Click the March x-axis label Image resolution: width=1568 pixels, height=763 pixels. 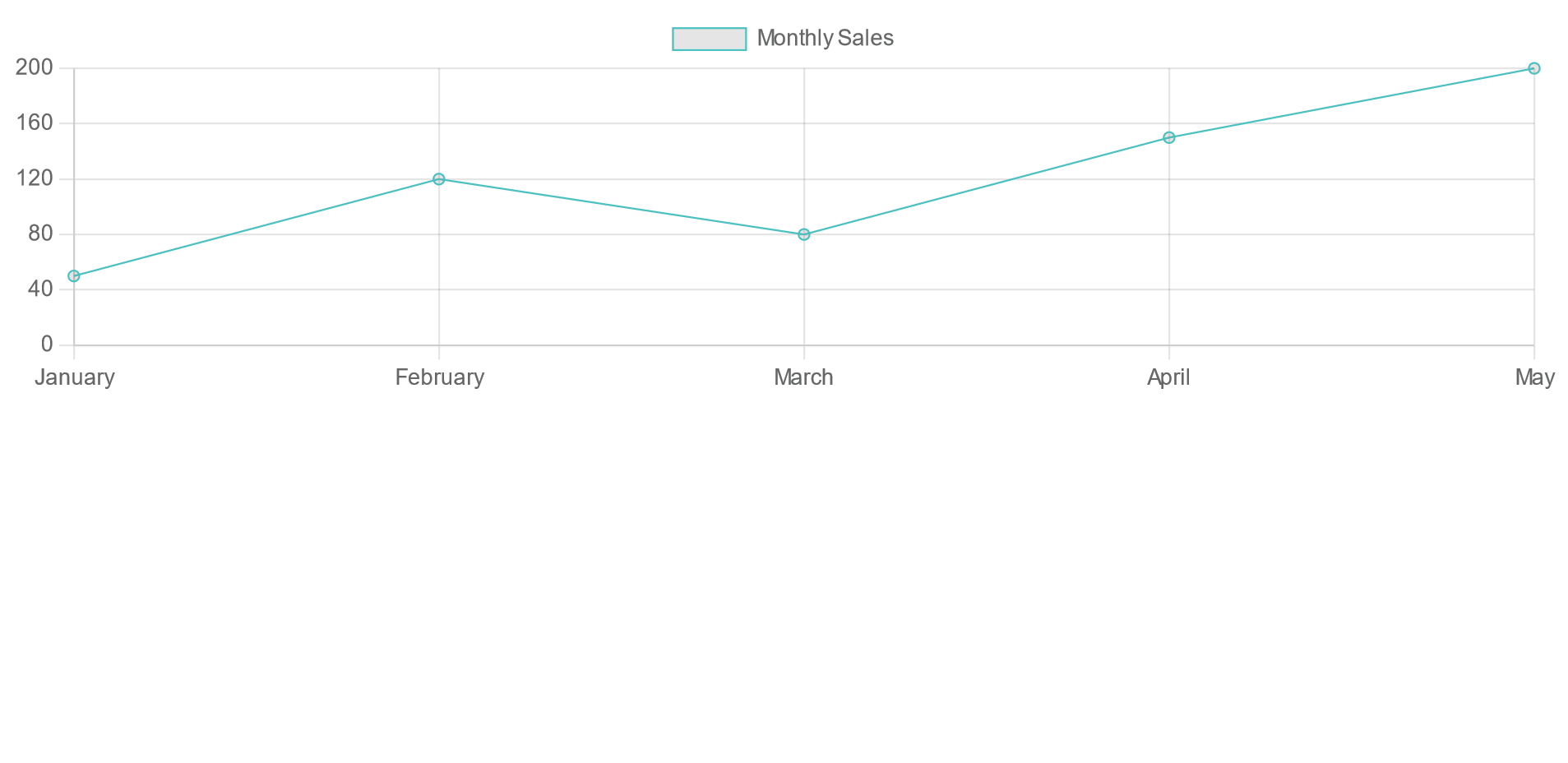(804, 377)
